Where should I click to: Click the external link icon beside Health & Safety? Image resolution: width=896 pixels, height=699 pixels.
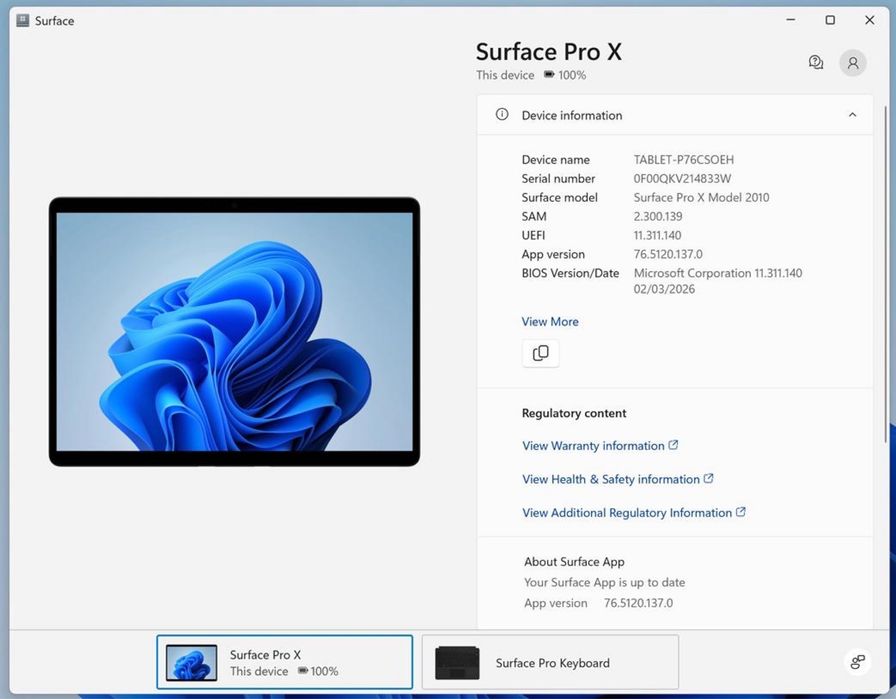(709, 478)
